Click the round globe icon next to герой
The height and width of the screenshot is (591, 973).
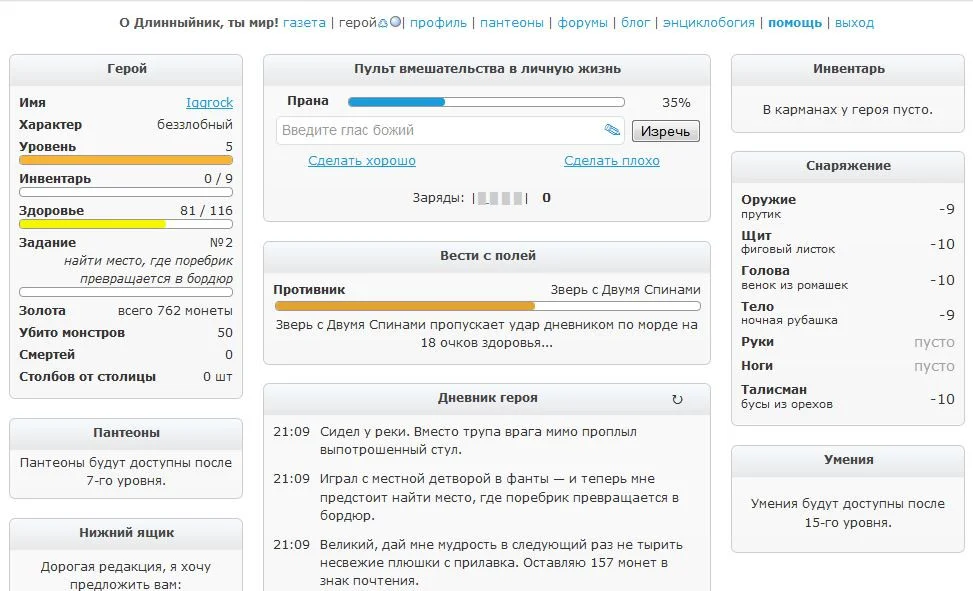coord(396,22)
